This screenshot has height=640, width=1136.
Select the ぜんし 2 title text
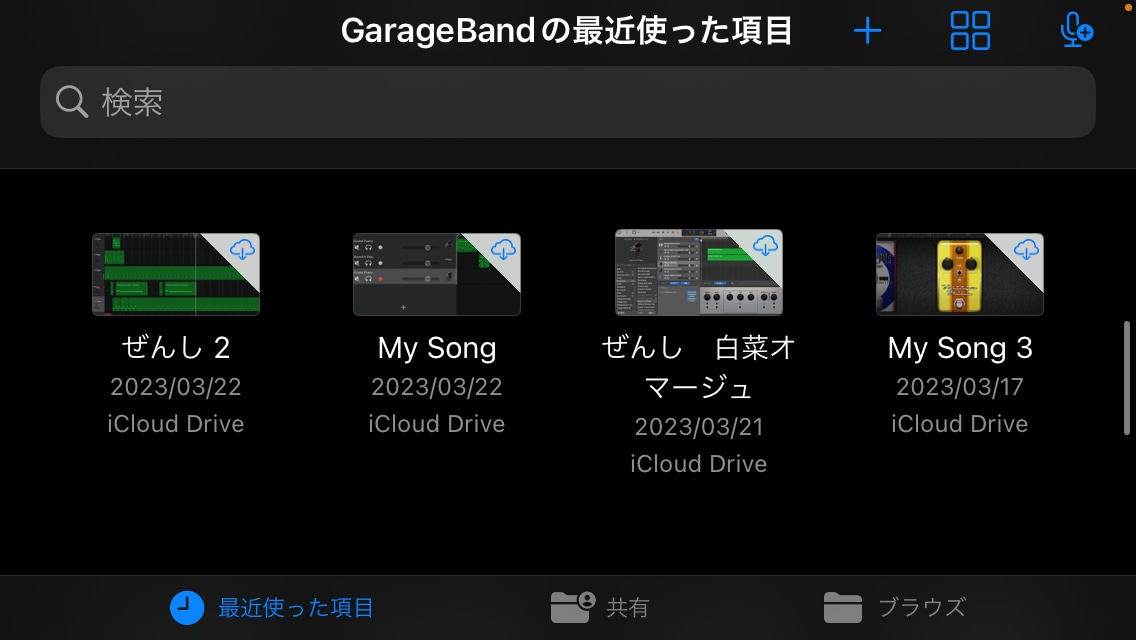coord(175,348)
